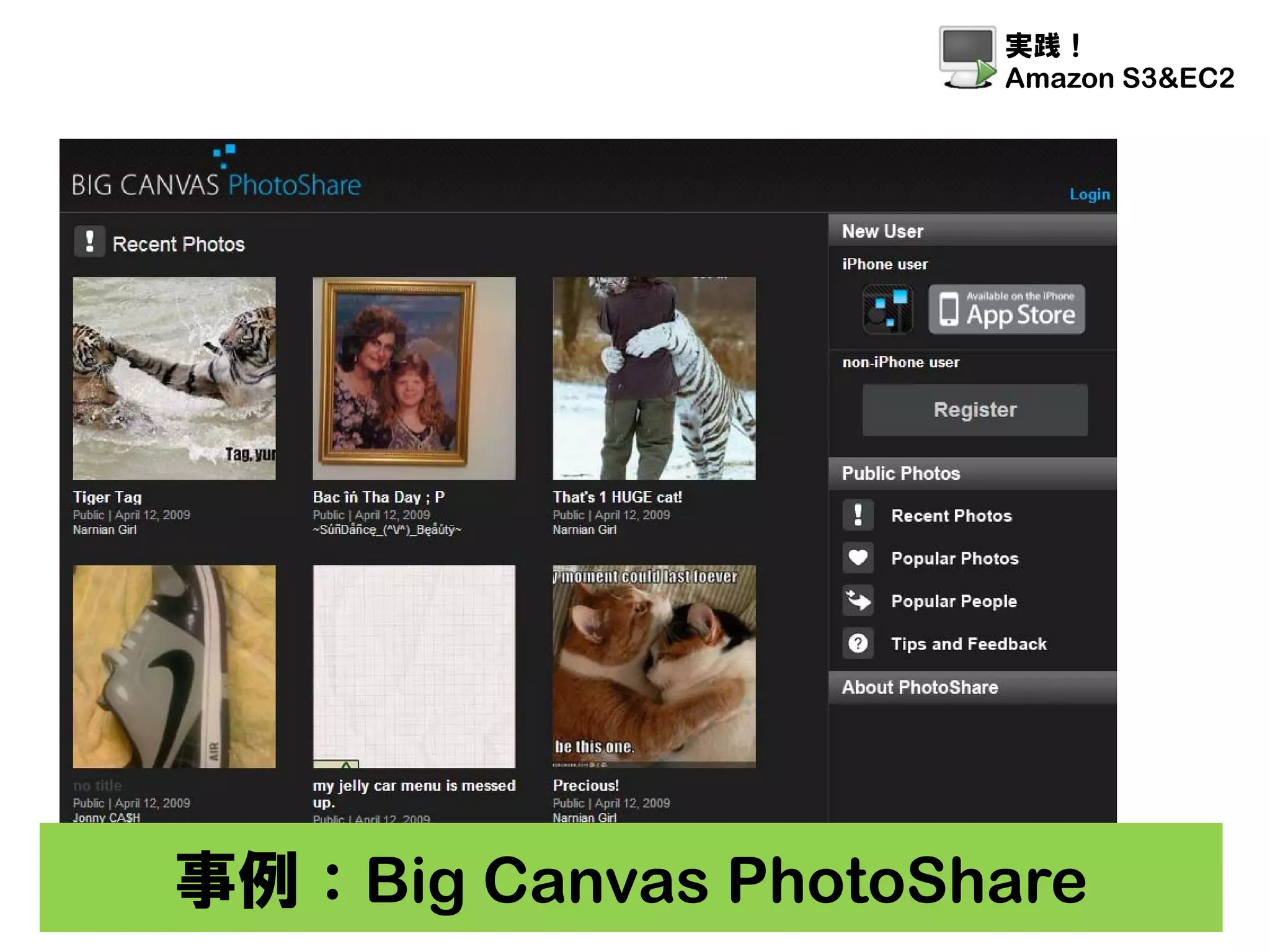1270x952 pixels.
Task: Open the Tiger Tag photo thumbnail
Action: point(174,378)
